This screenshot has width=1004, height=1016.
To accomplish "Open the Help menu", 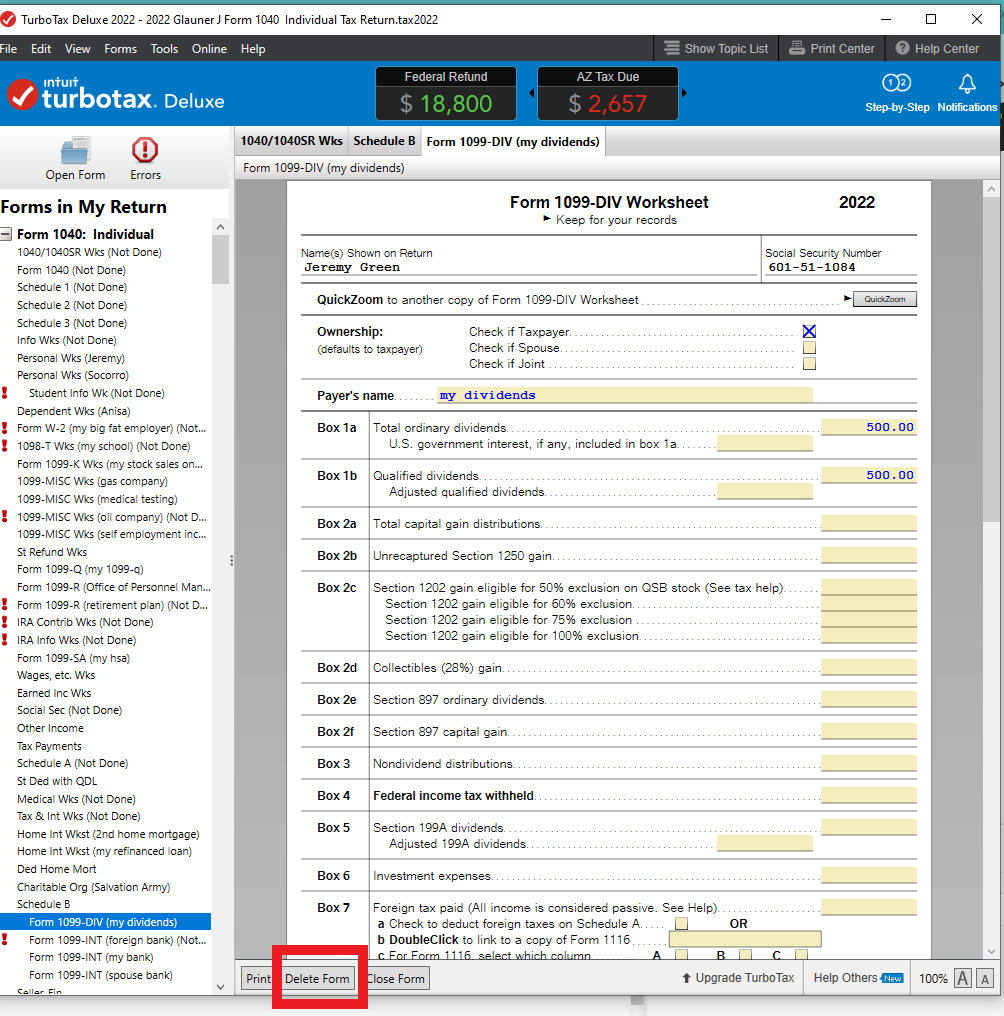I will point(253,49).
